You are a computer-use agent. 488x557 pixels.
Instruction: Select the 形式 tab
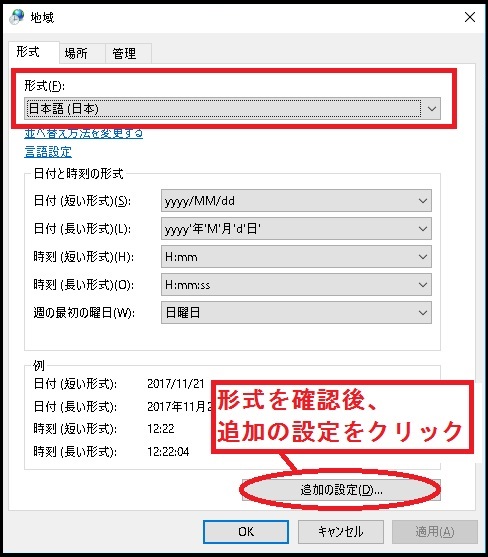click(x=28, y=52)
